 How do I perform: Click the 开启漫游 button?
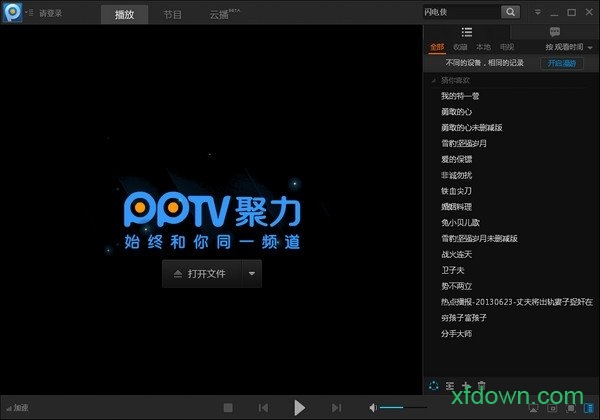[x=562, y=63]
